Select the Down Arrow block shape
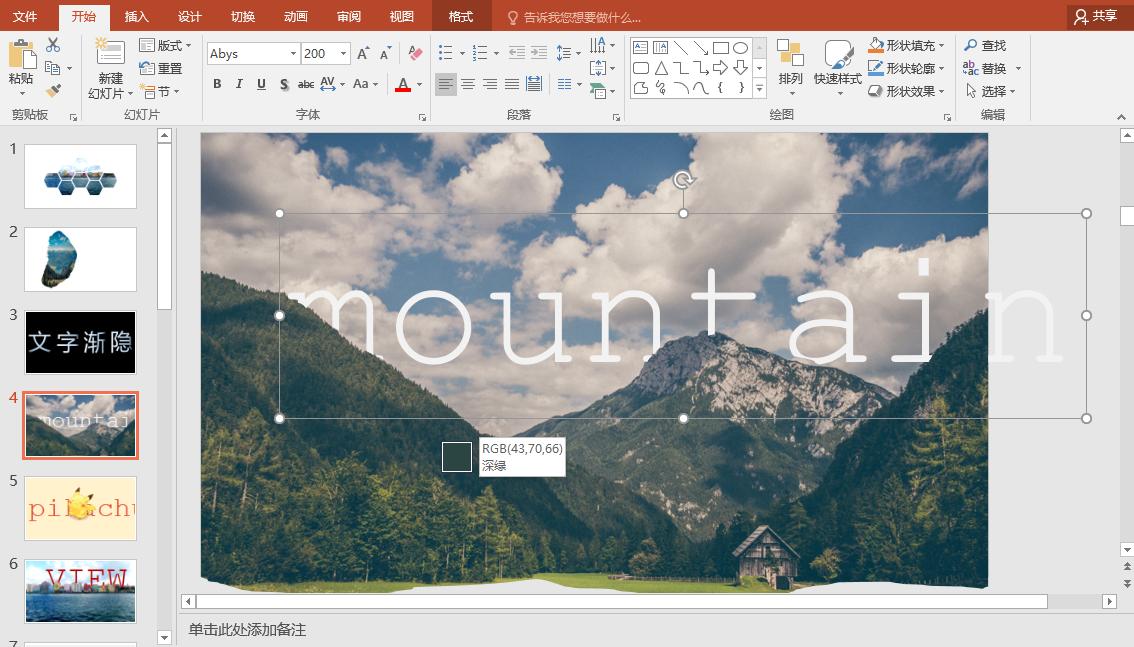This screenshot has width=1134, height=647. point(740,68)
